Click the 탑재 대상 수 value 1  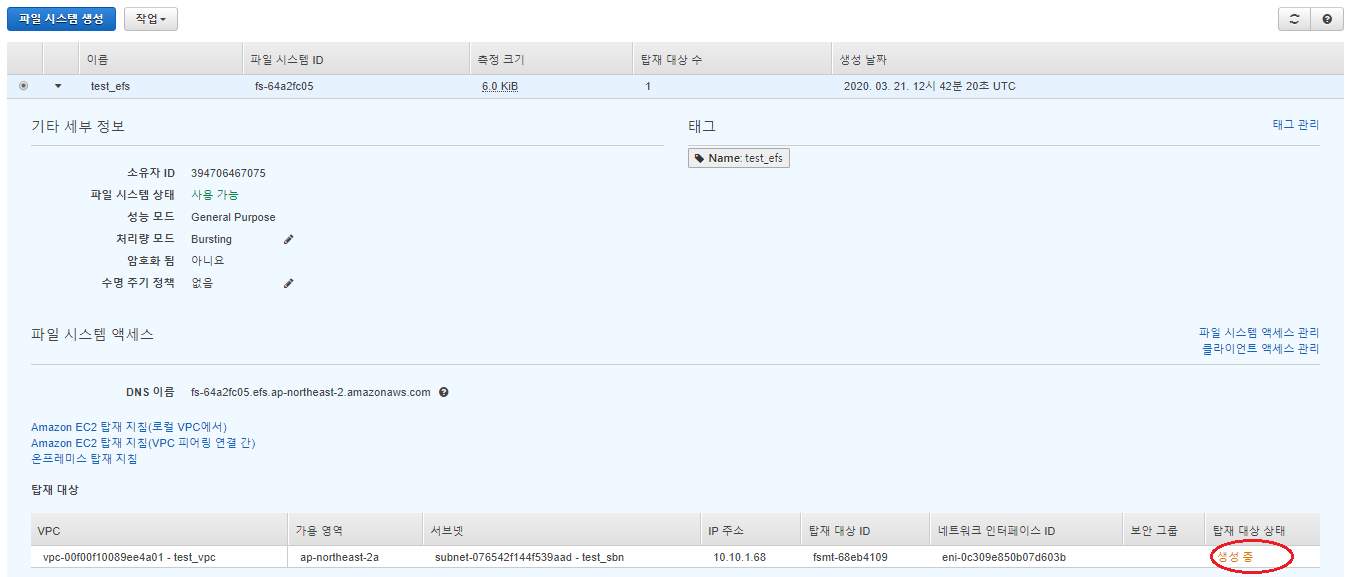[x=648, y=87]
